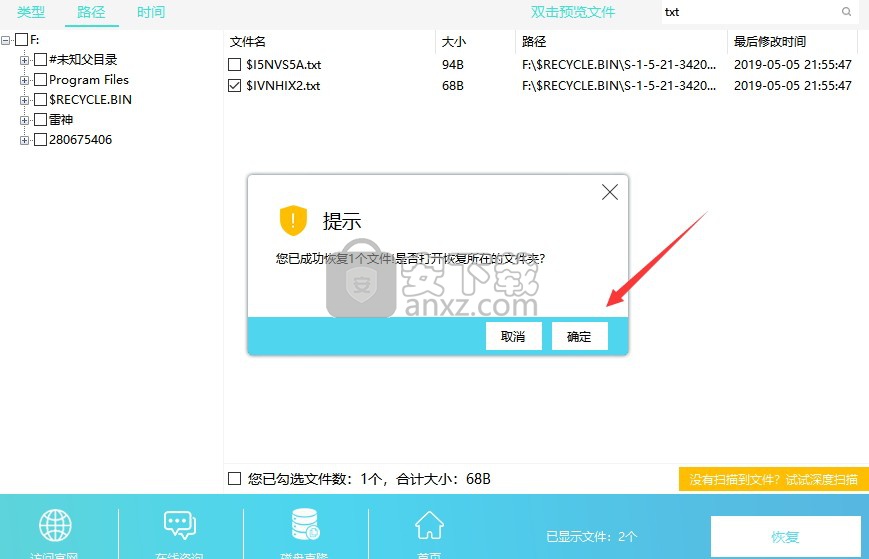Close the 提示 dialog with X
The height and width of the screenshot is (559, 869).
610,192
